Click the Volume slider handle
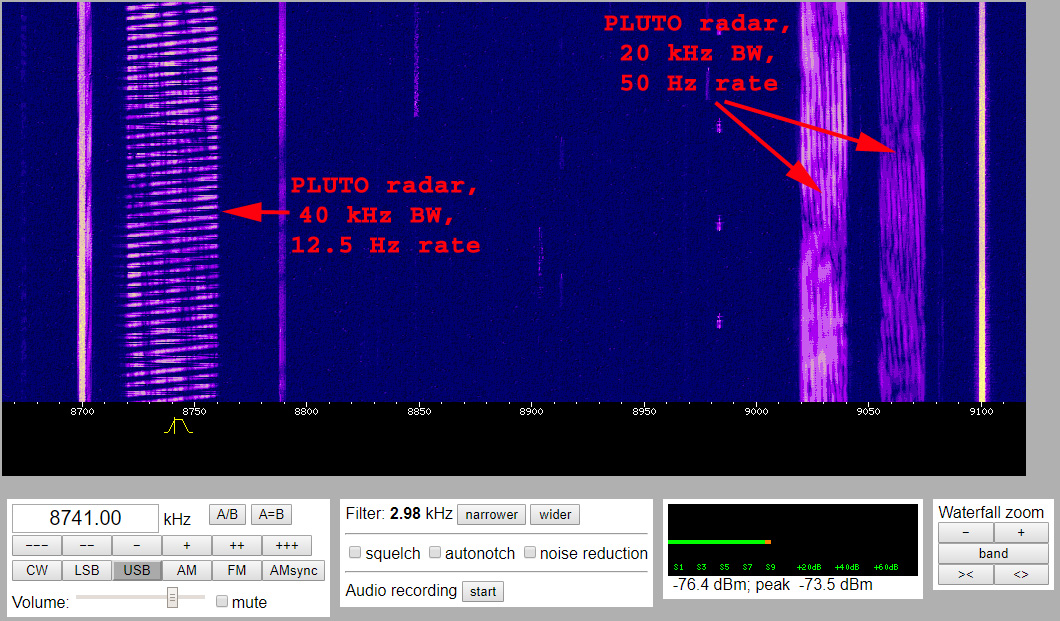Image resolution: width=1060 pixels, height=621 pixels. [172, 597]
